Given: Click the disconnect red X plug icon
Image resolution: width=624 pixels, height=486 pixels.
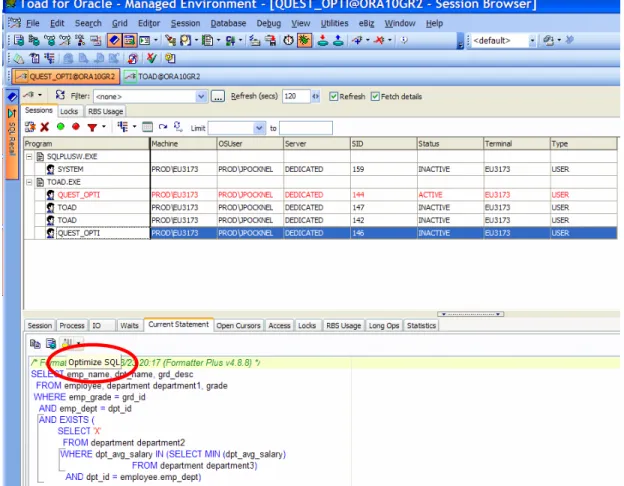Looking at the screenshot, I should coord(380,40).
